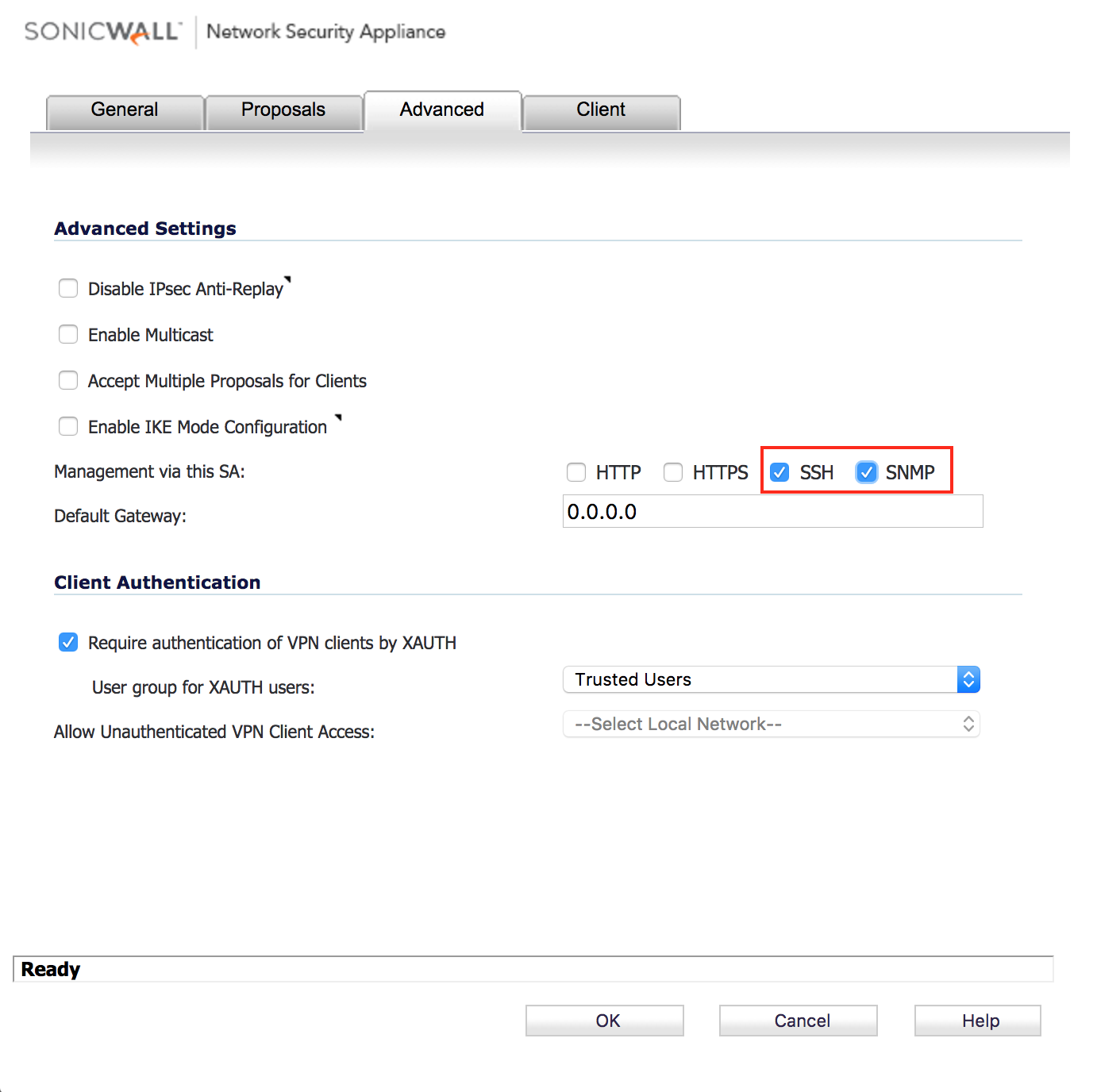The height and width of the screenshot is (1092, 1097).
Task: Select the Client tab
Action: [601, 110]
